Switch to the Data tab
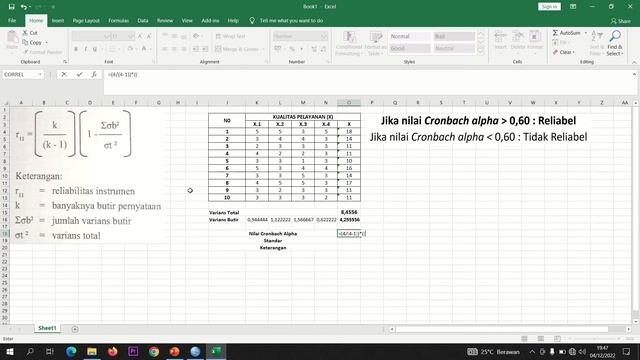Screen dimensions: 640x360 143,20
